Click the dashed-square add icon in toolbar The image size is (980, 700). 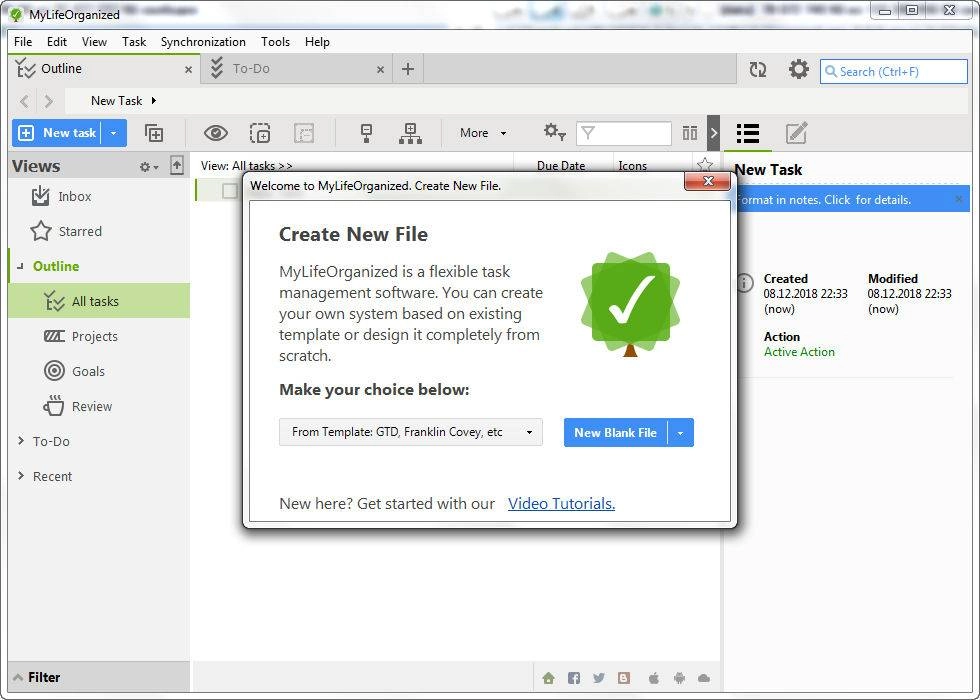(x=260, y=133)
